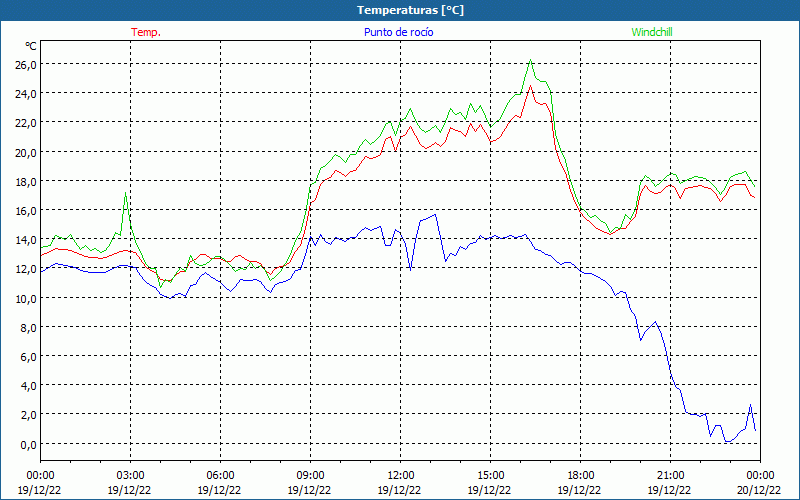Click the 24,0 y-axis value
This screenshot has height=500, width=800.
point(26,94)
